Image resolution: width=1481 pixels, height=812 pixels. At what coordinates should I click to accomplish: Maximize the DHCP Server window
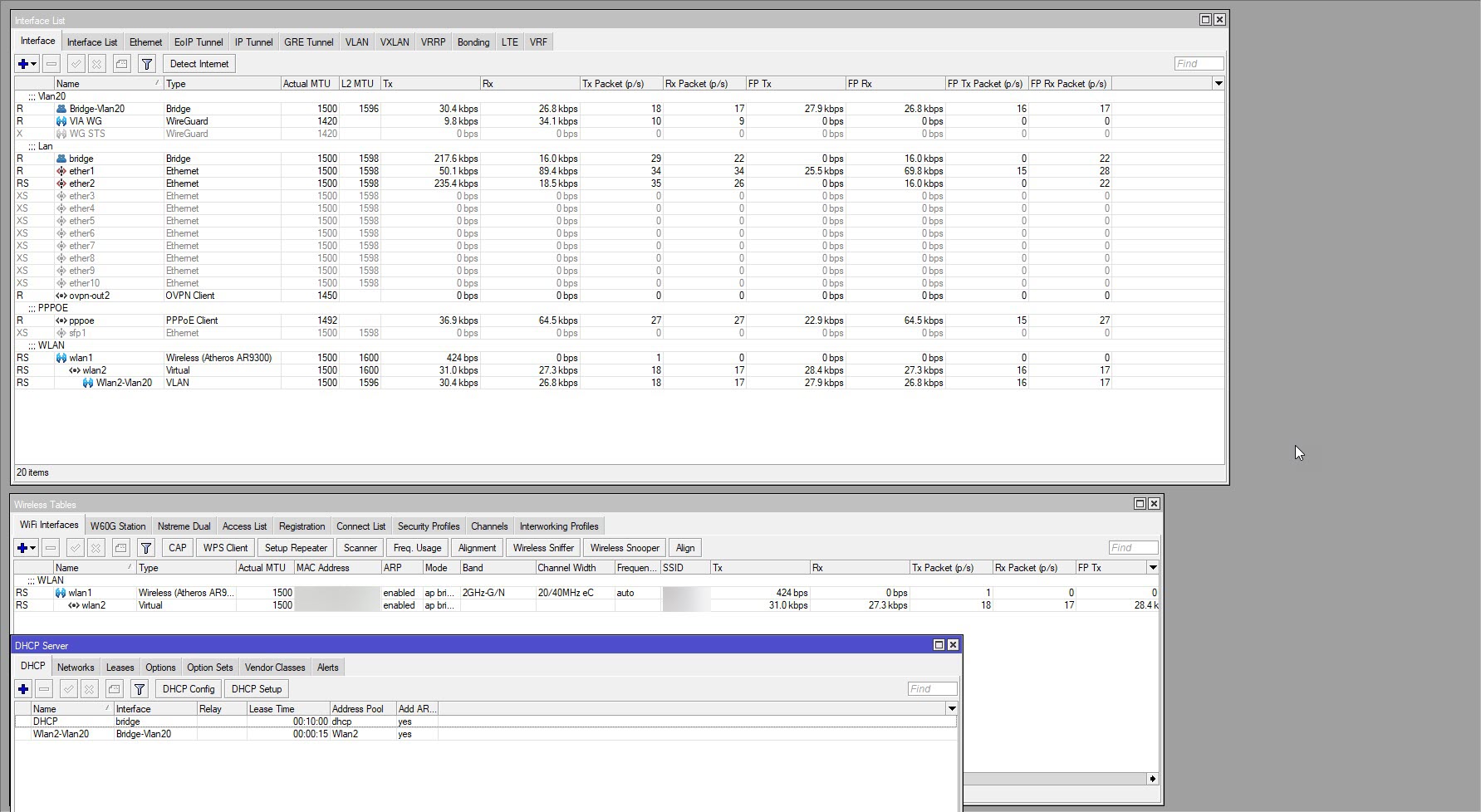click(939, 645)
